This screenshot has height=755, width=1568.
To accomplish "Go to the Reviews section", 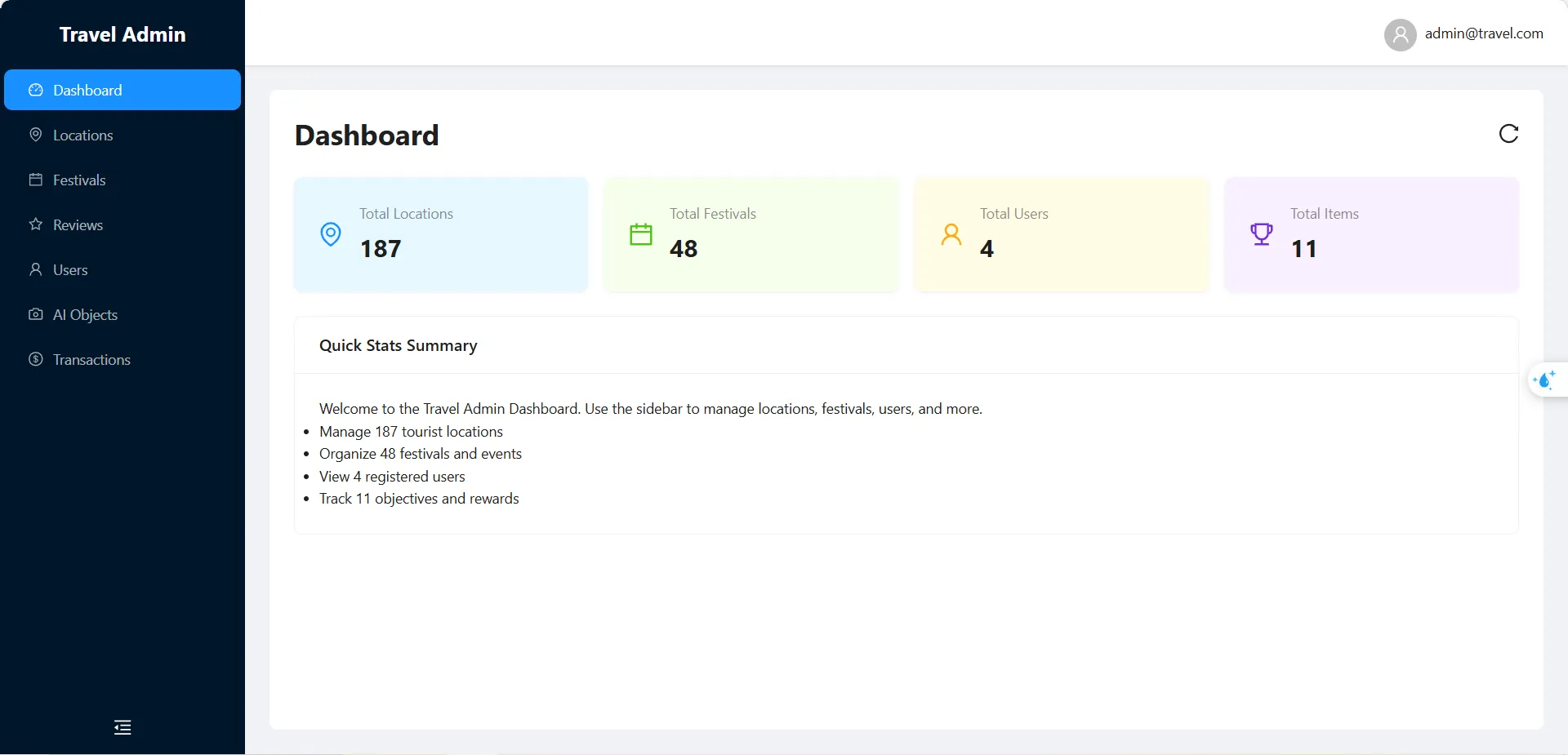I will pos(122,224).
